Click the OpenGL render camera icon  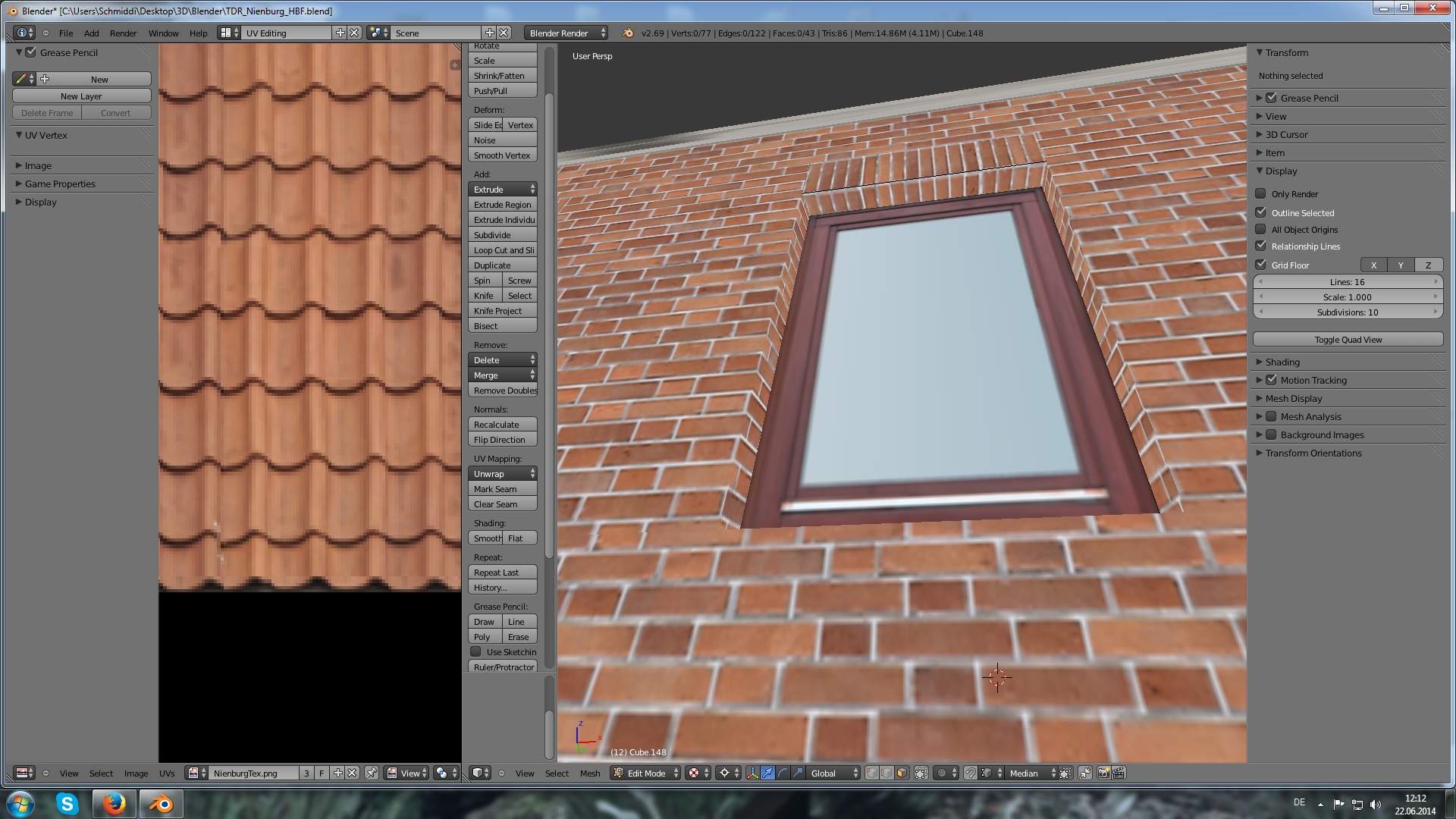point(1103,773)
